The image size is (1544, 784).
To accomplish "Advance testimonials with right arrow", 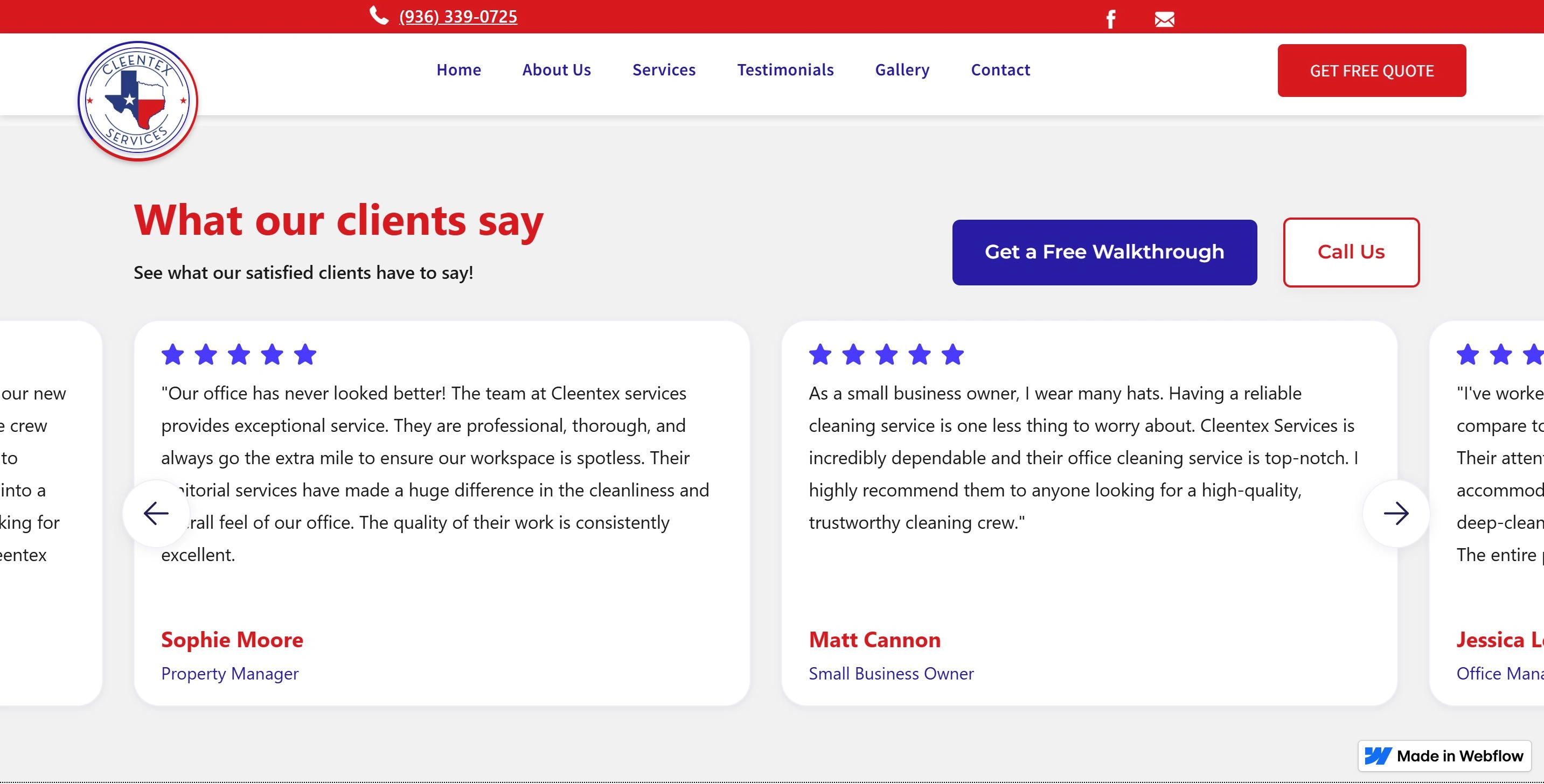I will pyautogui.click(x=1396, y=513).
